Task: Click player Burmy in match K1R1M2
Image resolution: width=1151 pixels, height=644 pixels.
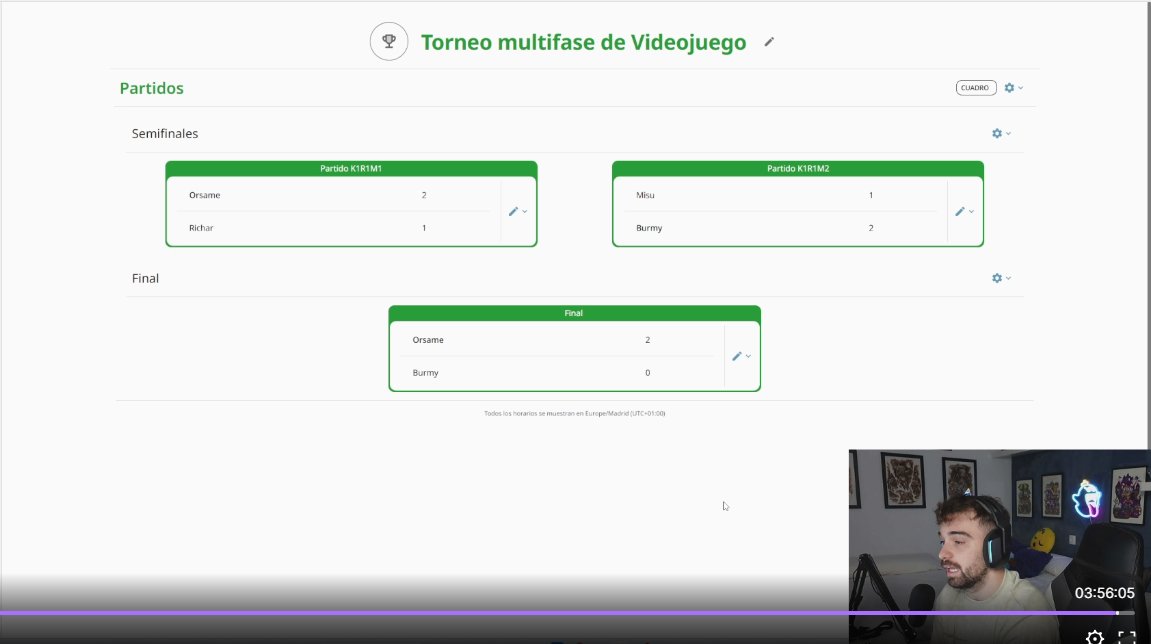Action: [649, 228]
